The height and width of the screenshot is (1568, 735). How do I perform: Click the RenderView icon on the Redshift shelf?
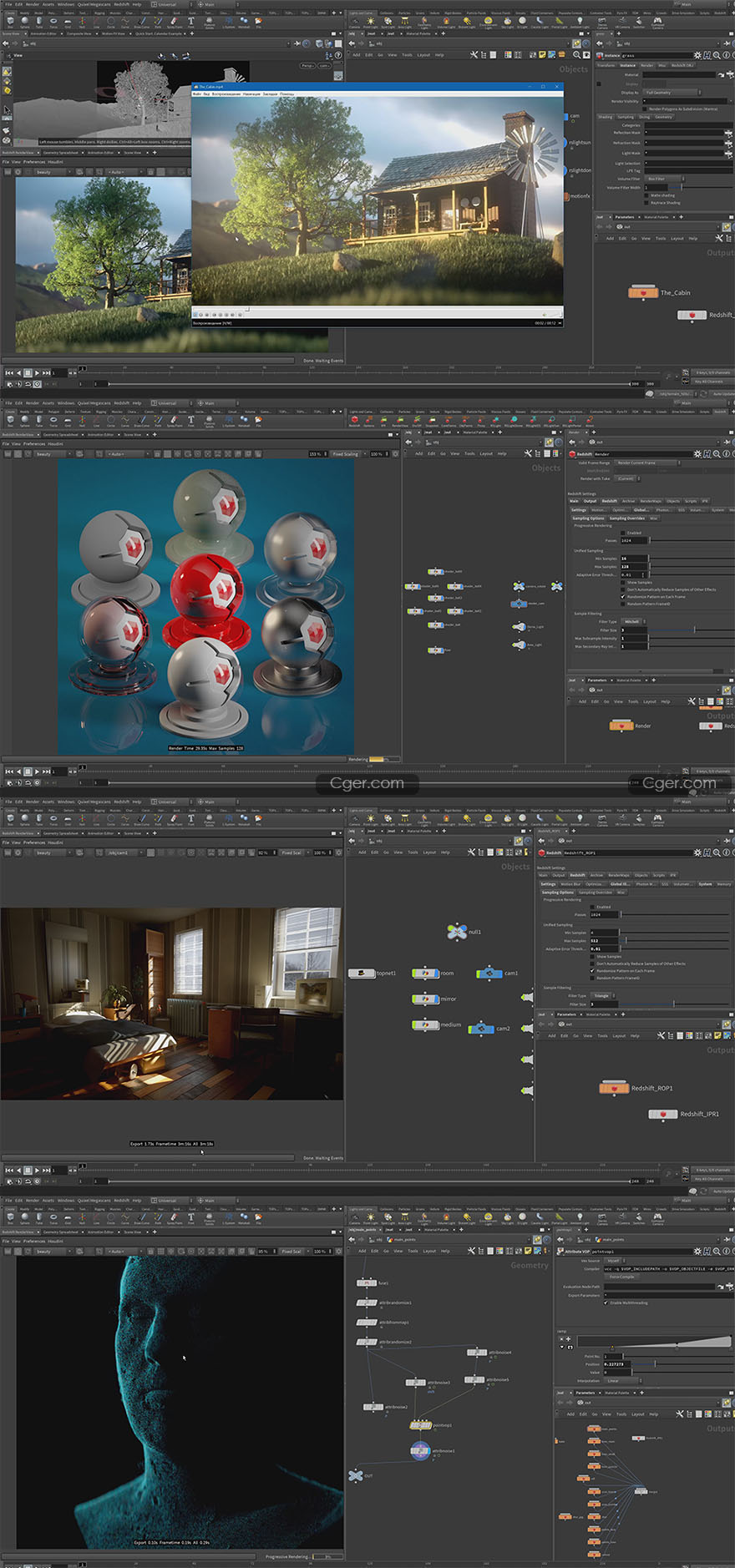tap(400, 421)
